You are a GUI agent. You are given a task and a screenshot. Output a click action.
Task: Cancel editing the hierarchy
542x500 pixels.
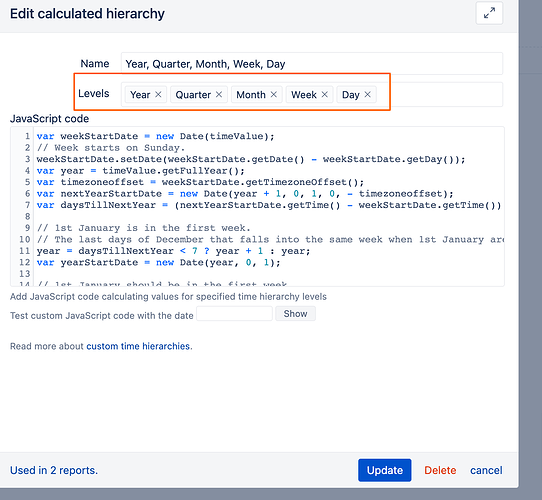pos(486,470)
